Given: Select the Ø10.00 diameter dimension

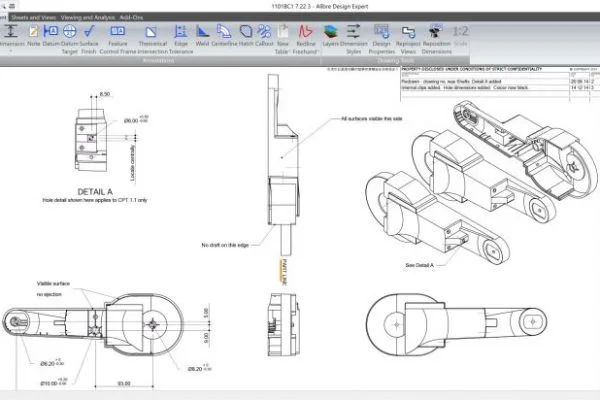Looking at the screenshot, I should [54, 382].
